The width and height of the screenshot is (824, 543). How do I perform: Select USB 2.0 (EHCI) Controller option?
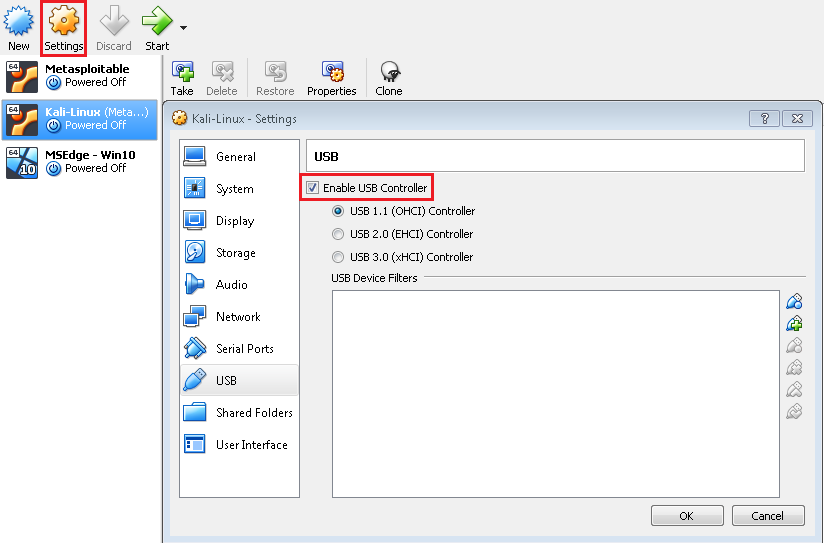coord(338,234)
